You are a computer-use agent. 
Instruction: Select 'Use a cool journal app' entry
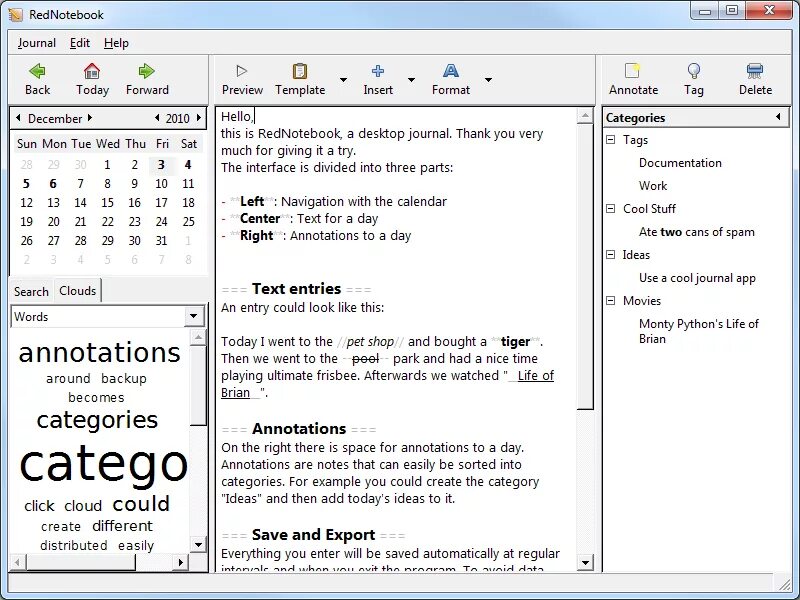(697, 278)
